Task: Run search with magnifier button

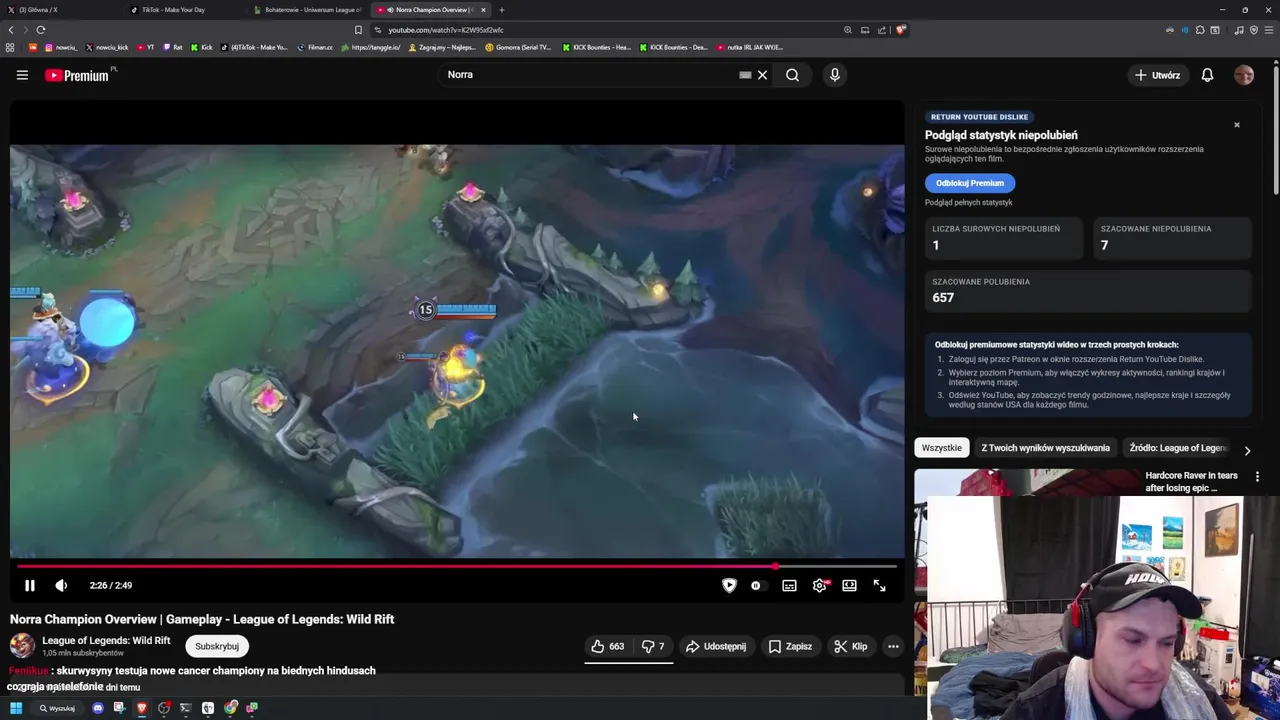Action: pyautogui.click(x=792, y=75)
